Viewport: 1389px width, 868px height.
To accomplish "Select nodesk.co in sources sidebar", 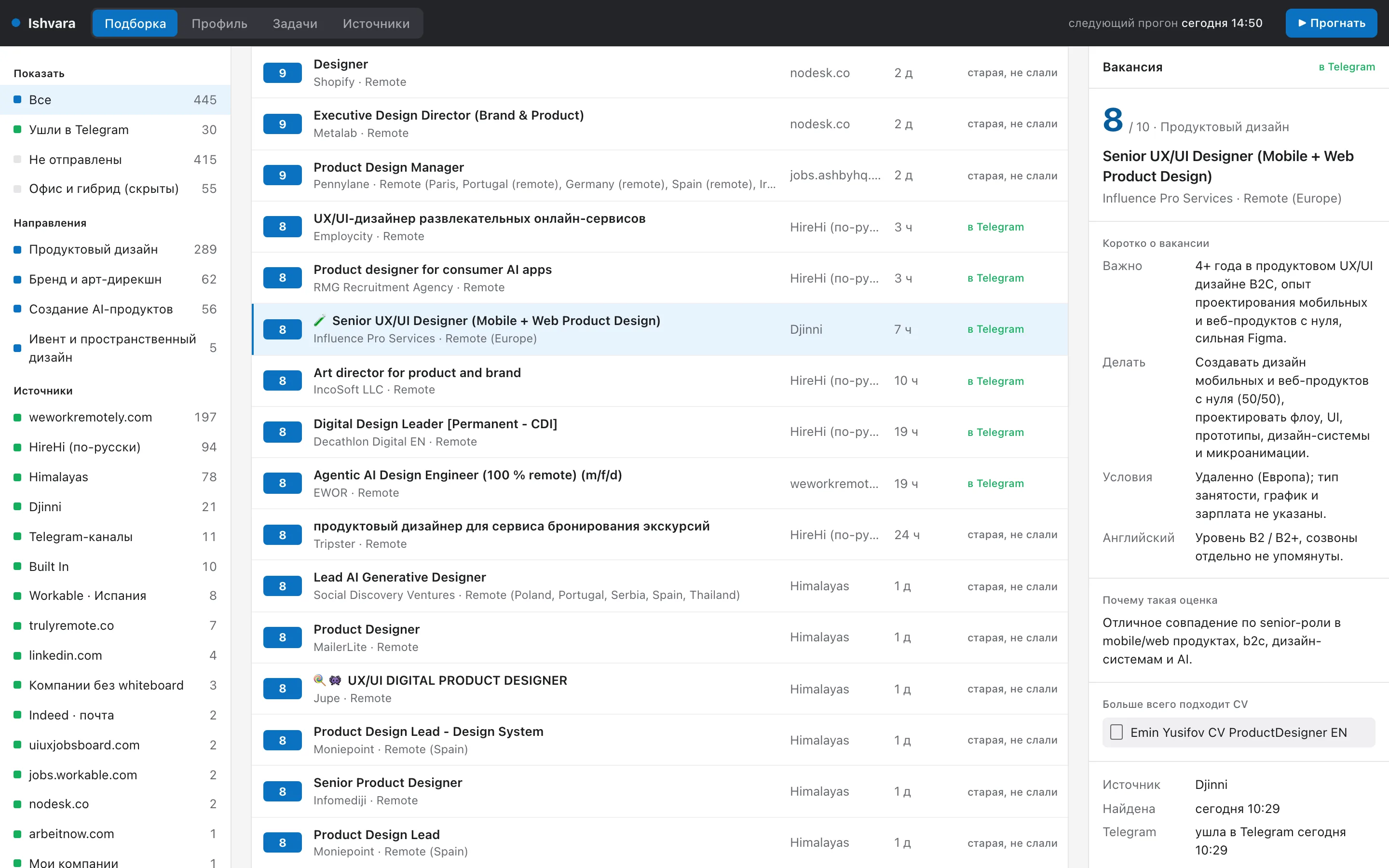I will (x=115, y=804).
